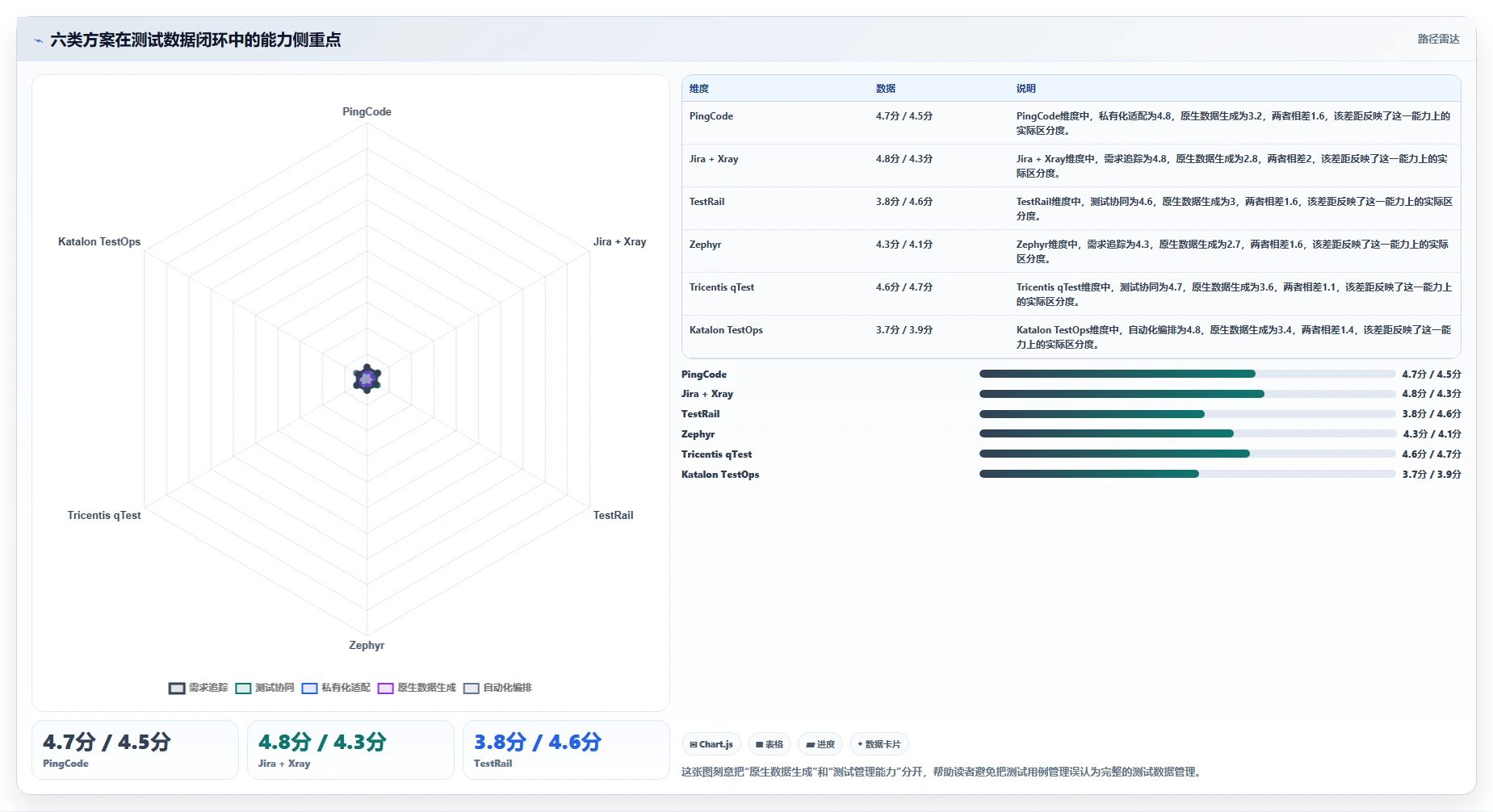The width and height of the screenshot is (1493, 812).
Task: Click the PingCode维度中 description text
Action: pos(1233,123)
